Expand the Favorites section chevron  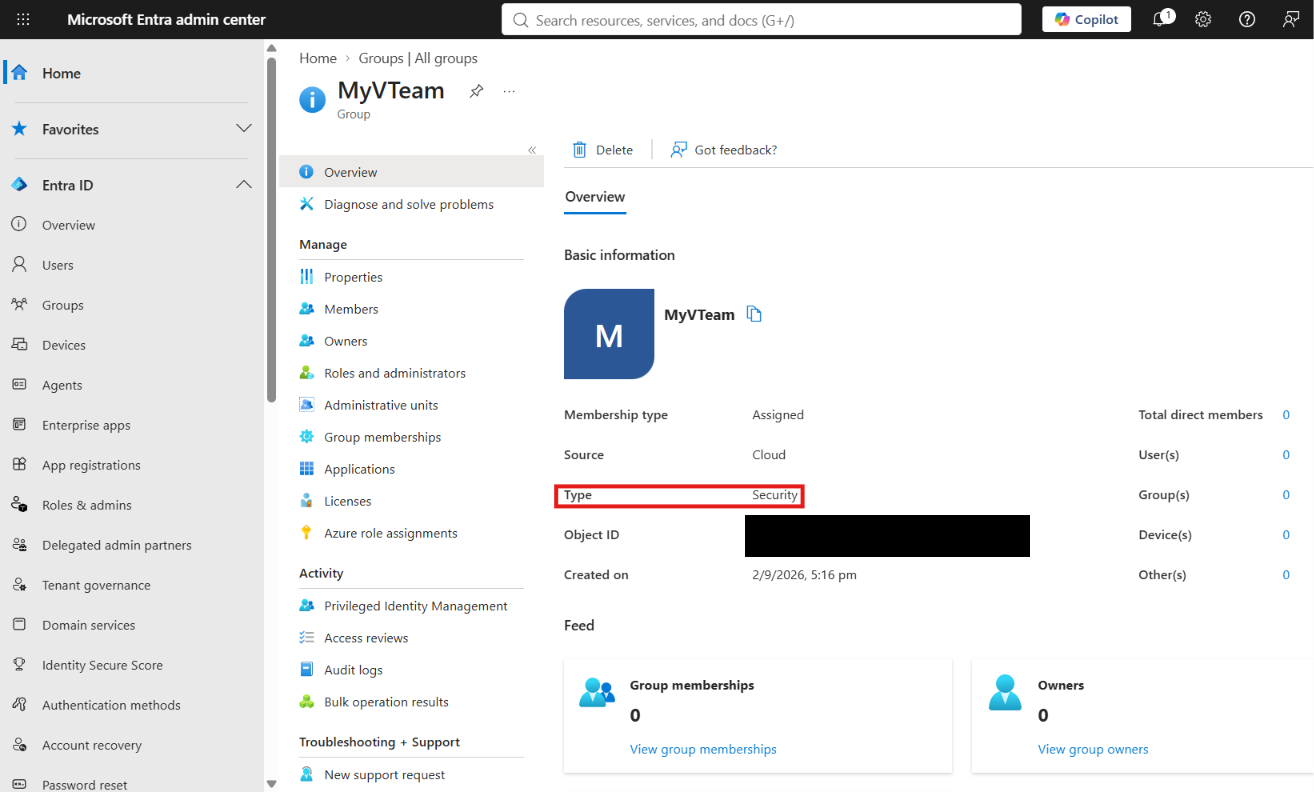[x=243, y=129]
